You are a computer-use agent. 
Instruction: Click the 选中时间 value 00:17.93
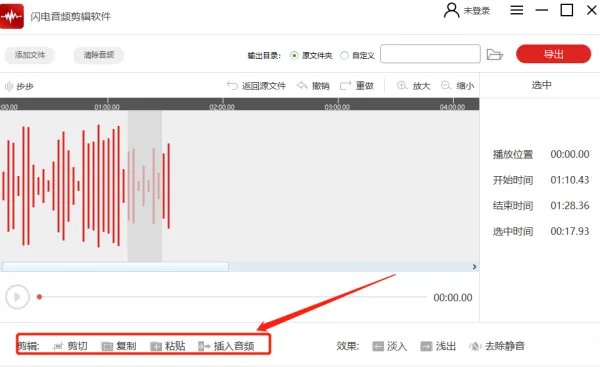pos(570,231)
